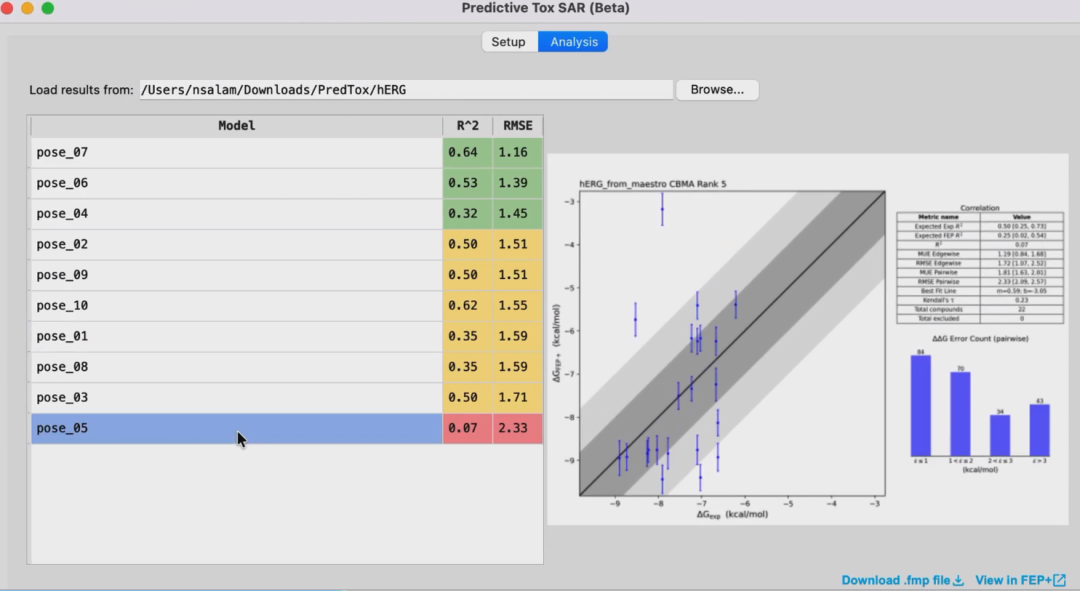Click the Correlation metrics table in plot
Image resolution: width=1080 pixels, height=591 pixels.
979,267
